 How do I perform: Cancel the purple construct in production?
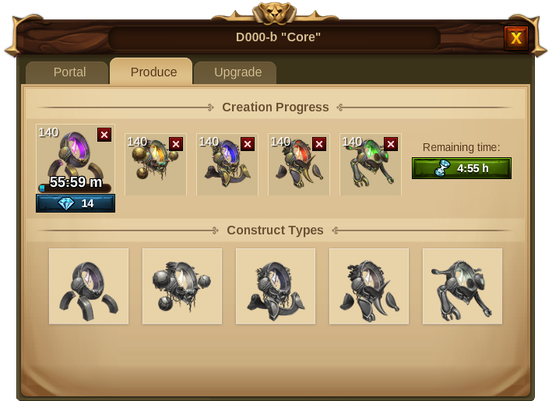[104, 134]
